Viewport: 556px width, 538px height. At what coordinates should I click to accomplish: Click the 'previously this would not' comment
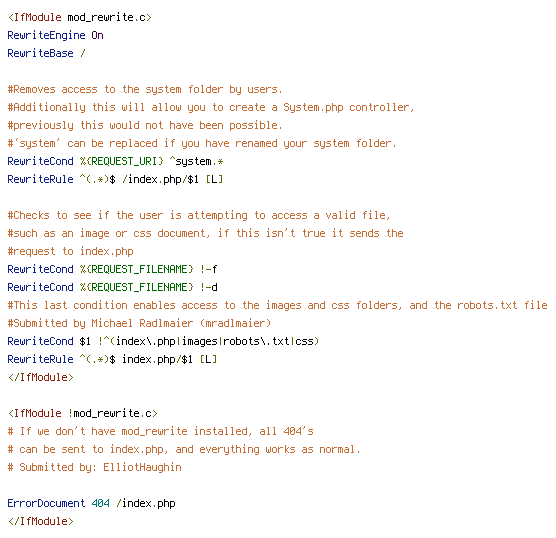point(145,126)
